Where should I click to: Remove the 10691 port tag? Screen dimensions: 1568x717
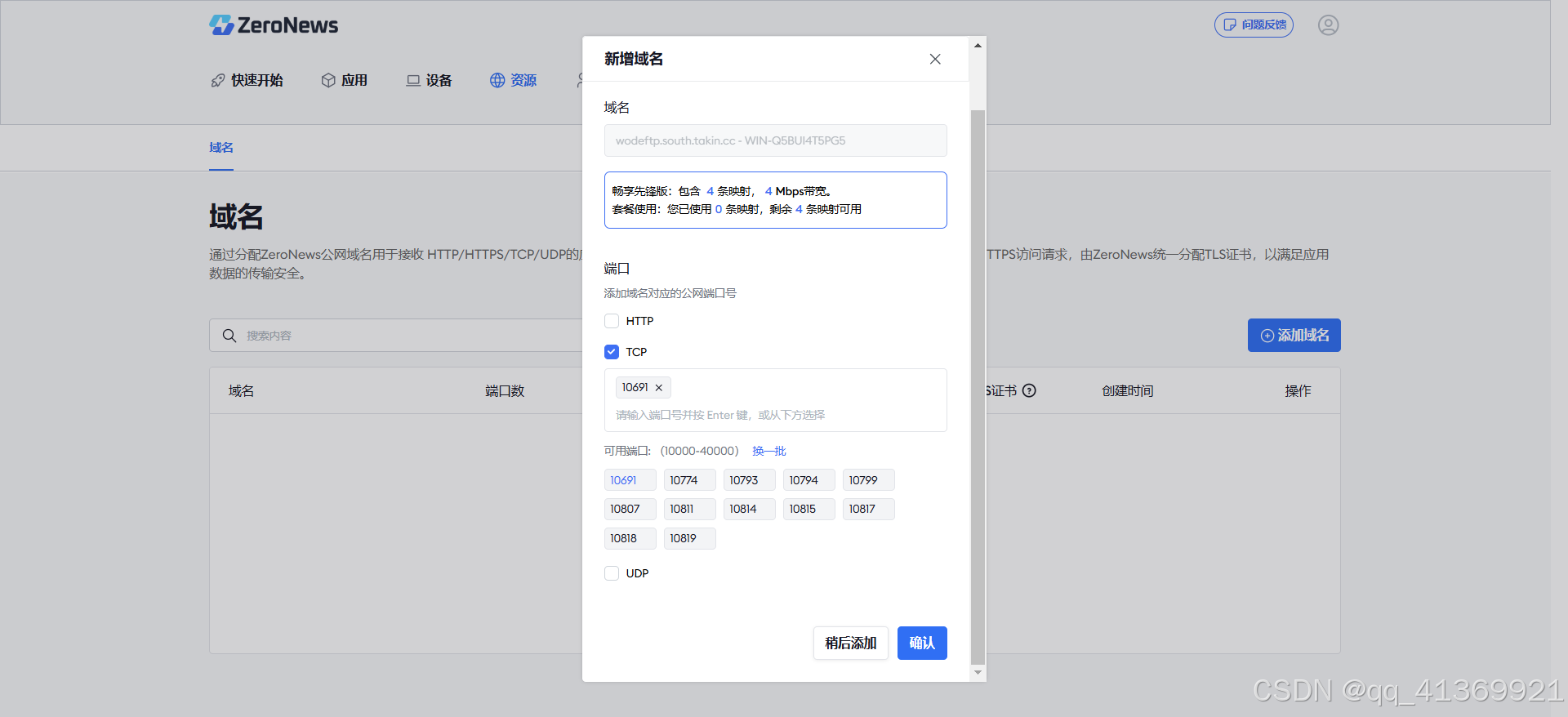coord(659,388)
